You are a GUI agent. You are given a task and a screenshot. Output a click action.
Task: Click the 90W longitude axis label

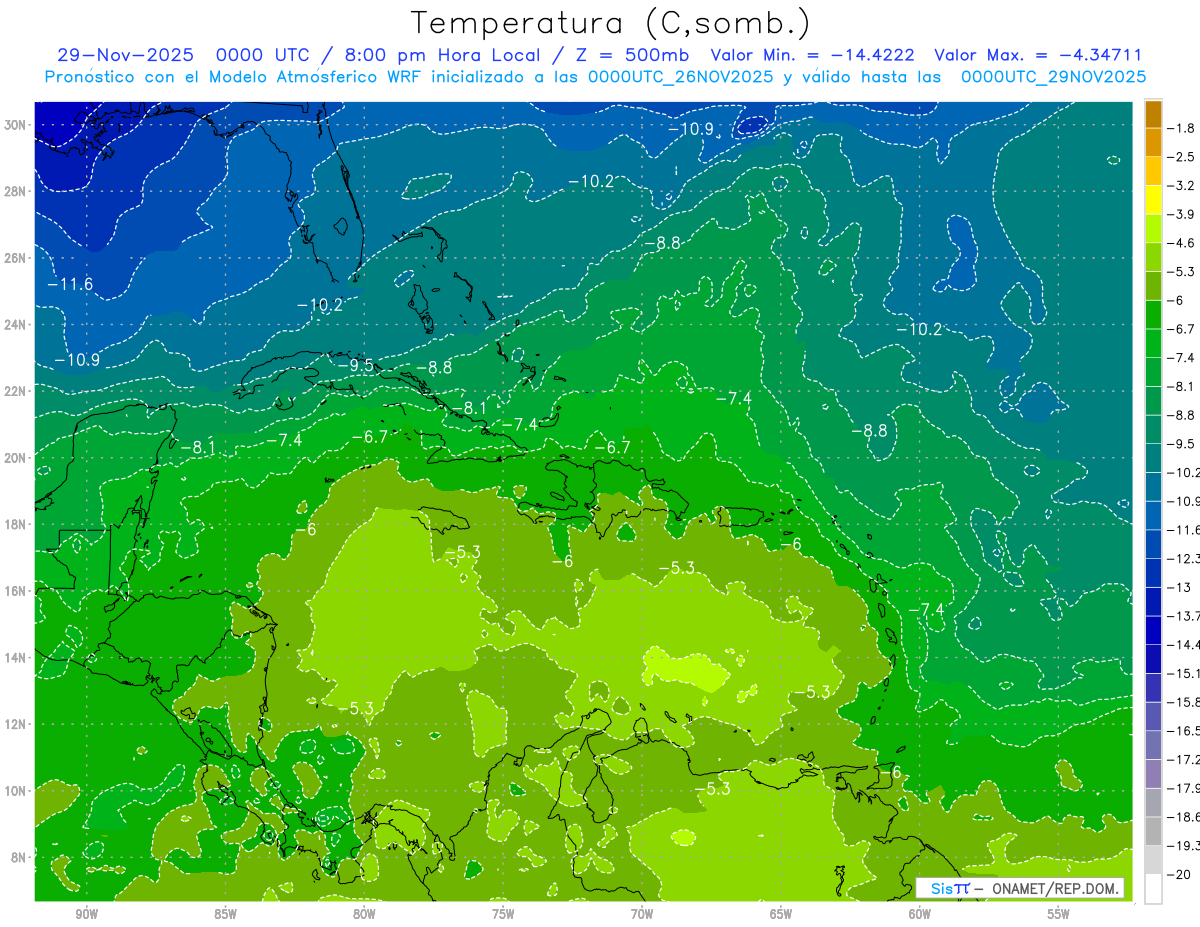tap(86, 914)
